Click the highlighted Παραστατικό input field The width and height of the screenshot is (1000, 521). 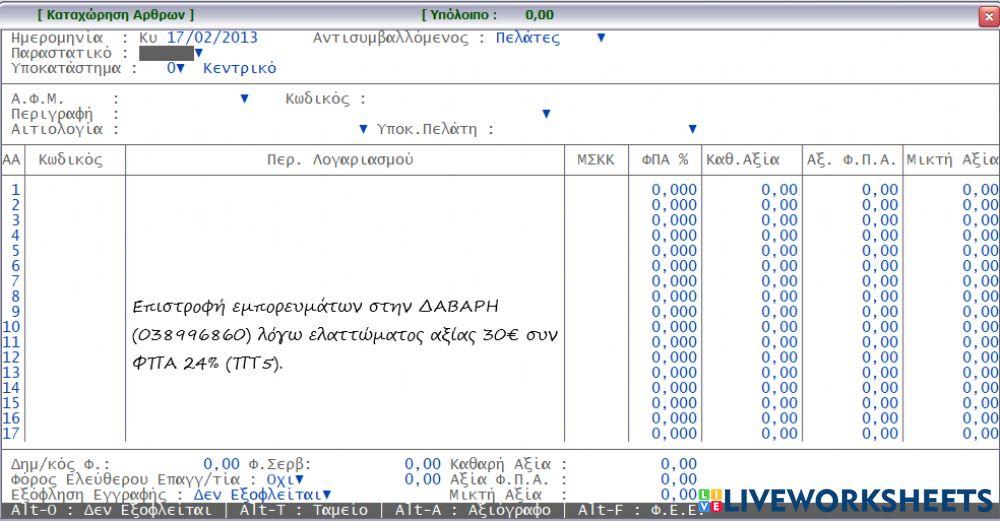(166, 53)
